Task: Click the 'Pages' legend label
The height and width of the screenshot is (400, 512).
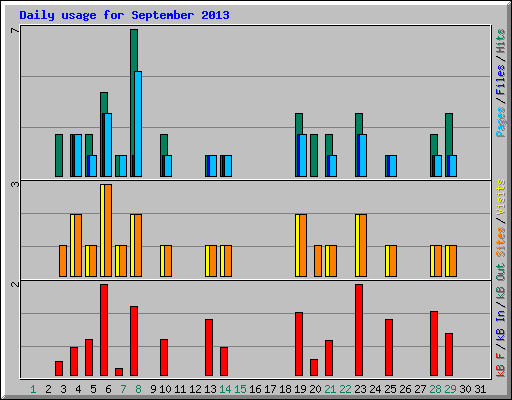Action: pos(501,122)
